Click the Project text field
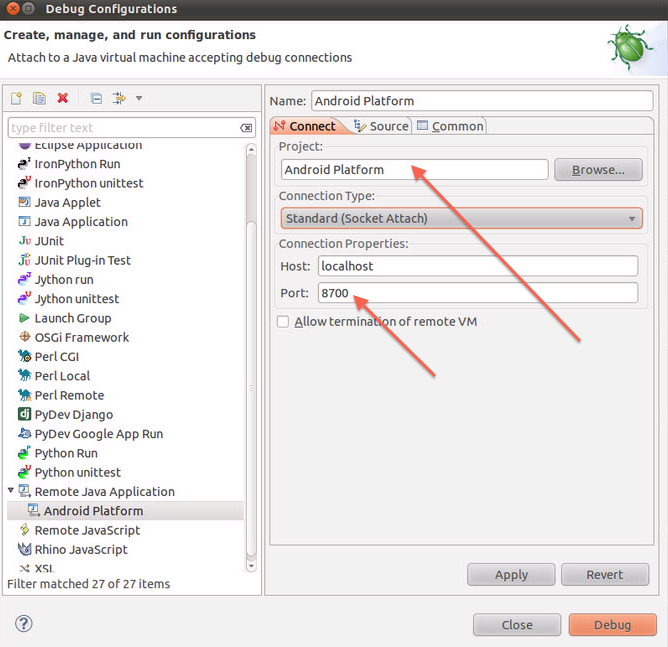 [415, 170]
